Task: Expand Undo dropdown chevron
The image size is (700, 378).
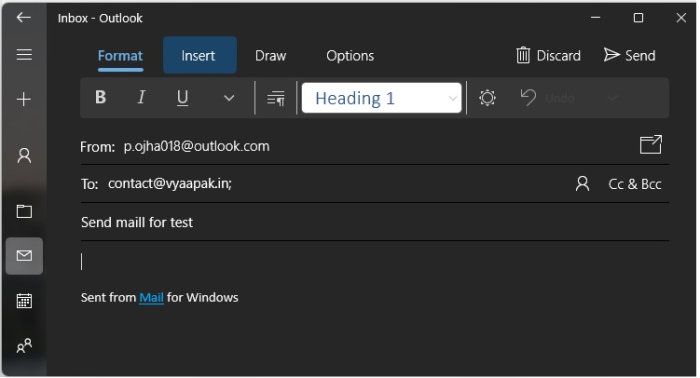Action: pos(612,98)
